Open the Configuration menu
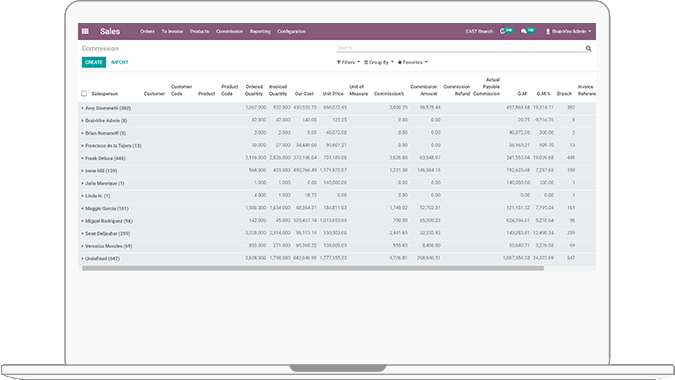The width and height of the screenshot is (675, 380). click(291, 31)
